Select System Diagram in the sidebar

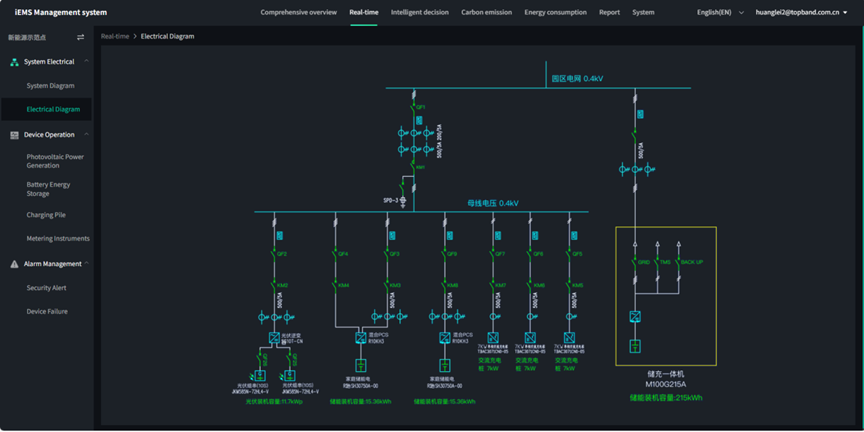point(50,86)
